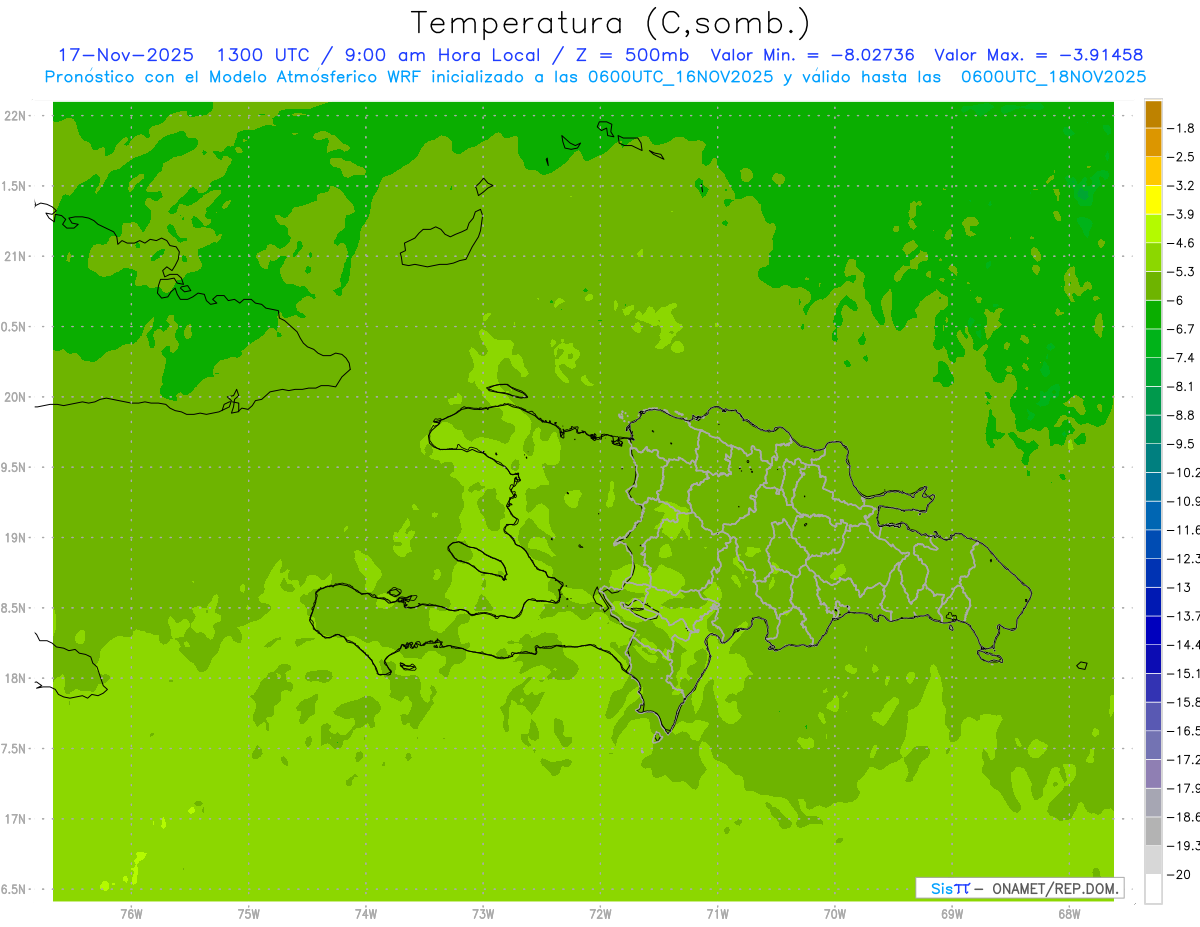This screenshot has width=1200, height=927.
Task: Click the '76W' longitude label
Action: coord(131,914)
